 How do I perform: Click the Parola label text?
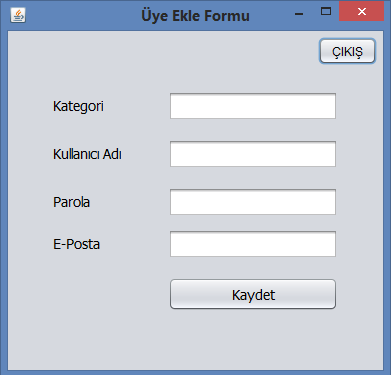(71, 202)
